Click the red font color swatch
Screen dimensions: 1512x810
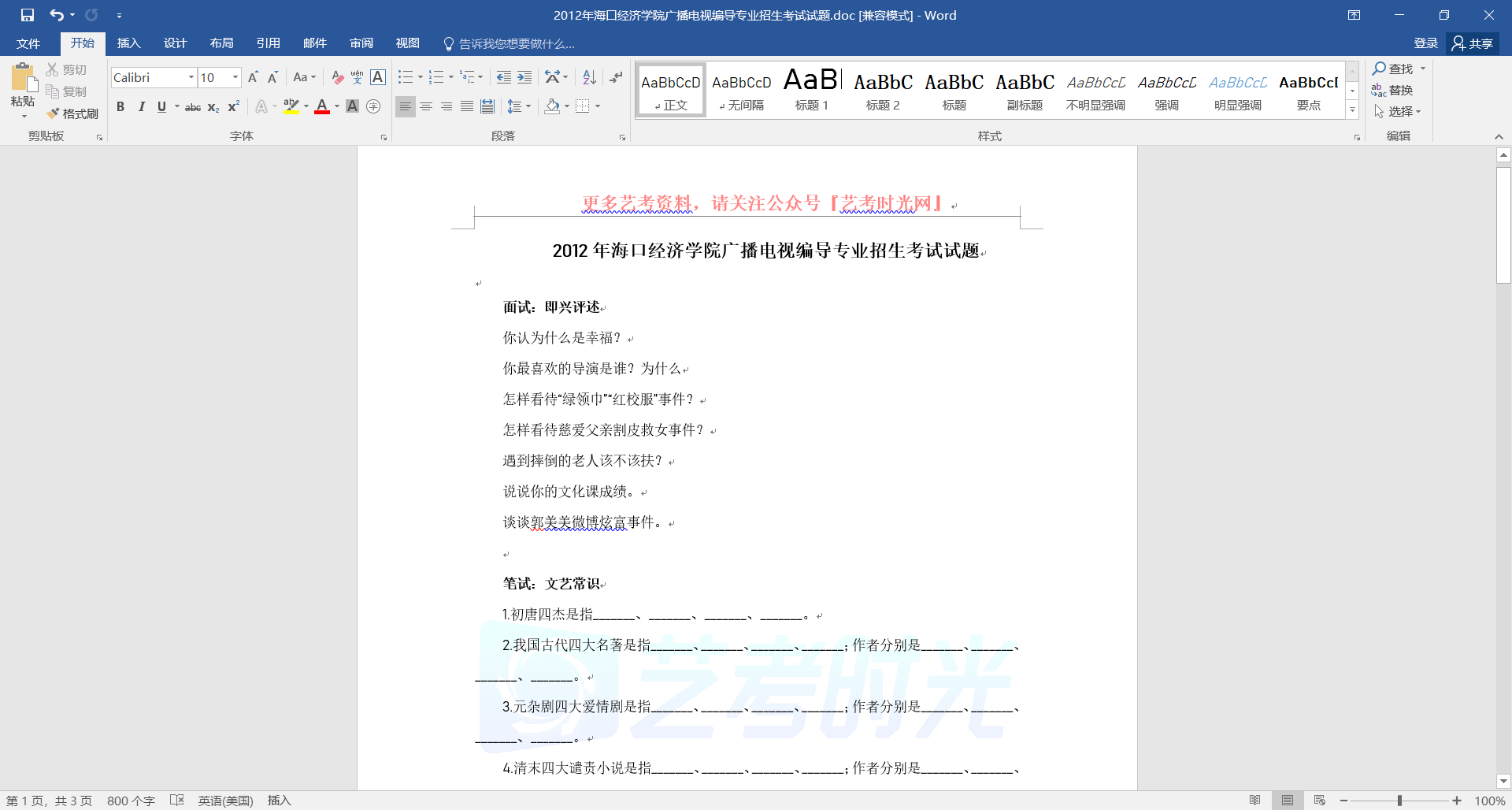coord(321,106)
